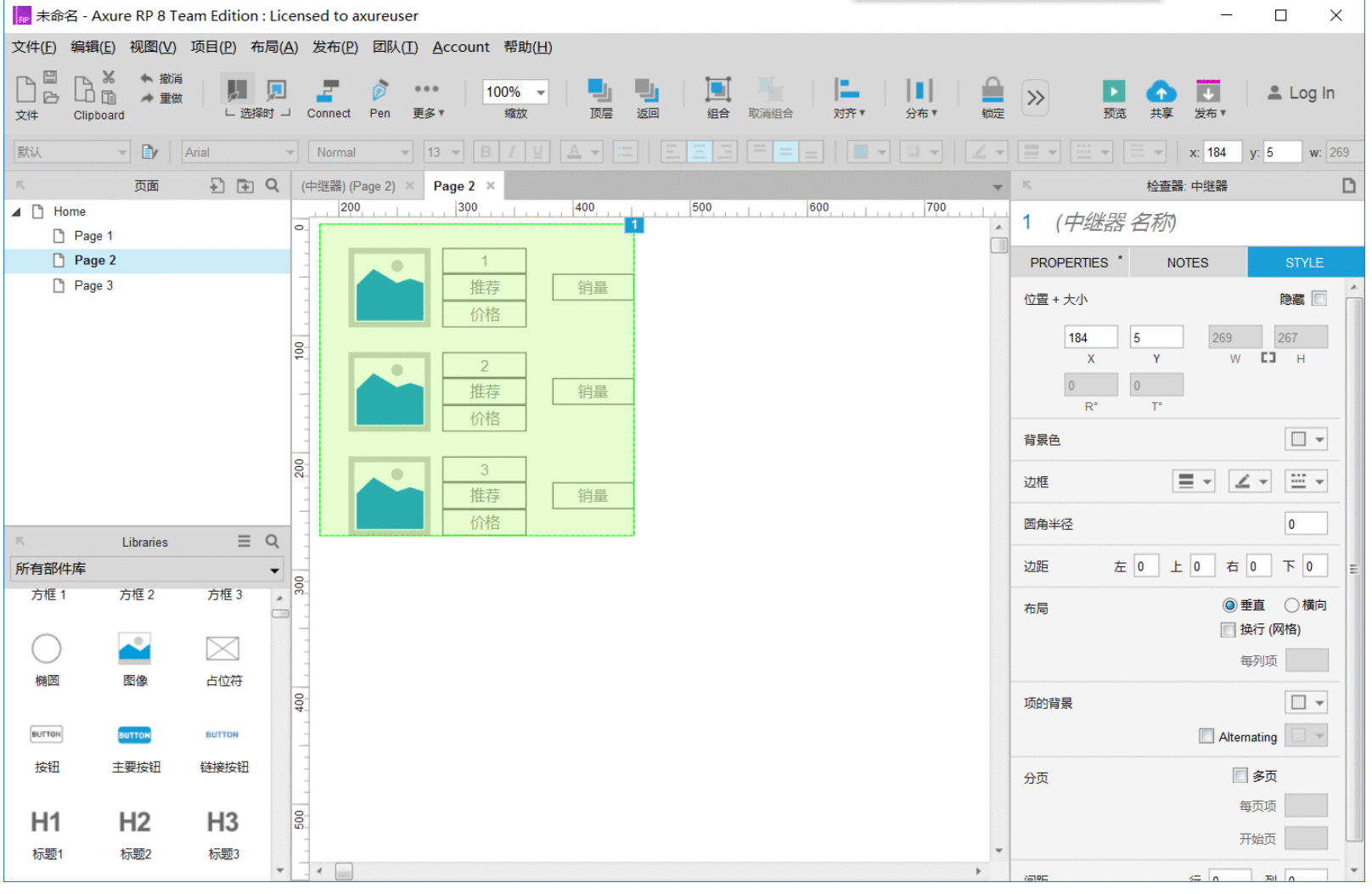Click the New File icon in the toolbar
The height and width of the screenshot is (894, 1372).
coord(26,88)
